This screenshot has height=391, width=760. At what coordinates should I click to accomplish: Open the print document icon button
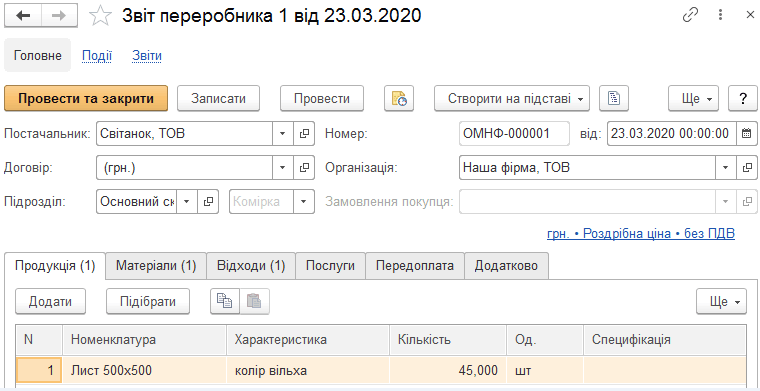614,99
